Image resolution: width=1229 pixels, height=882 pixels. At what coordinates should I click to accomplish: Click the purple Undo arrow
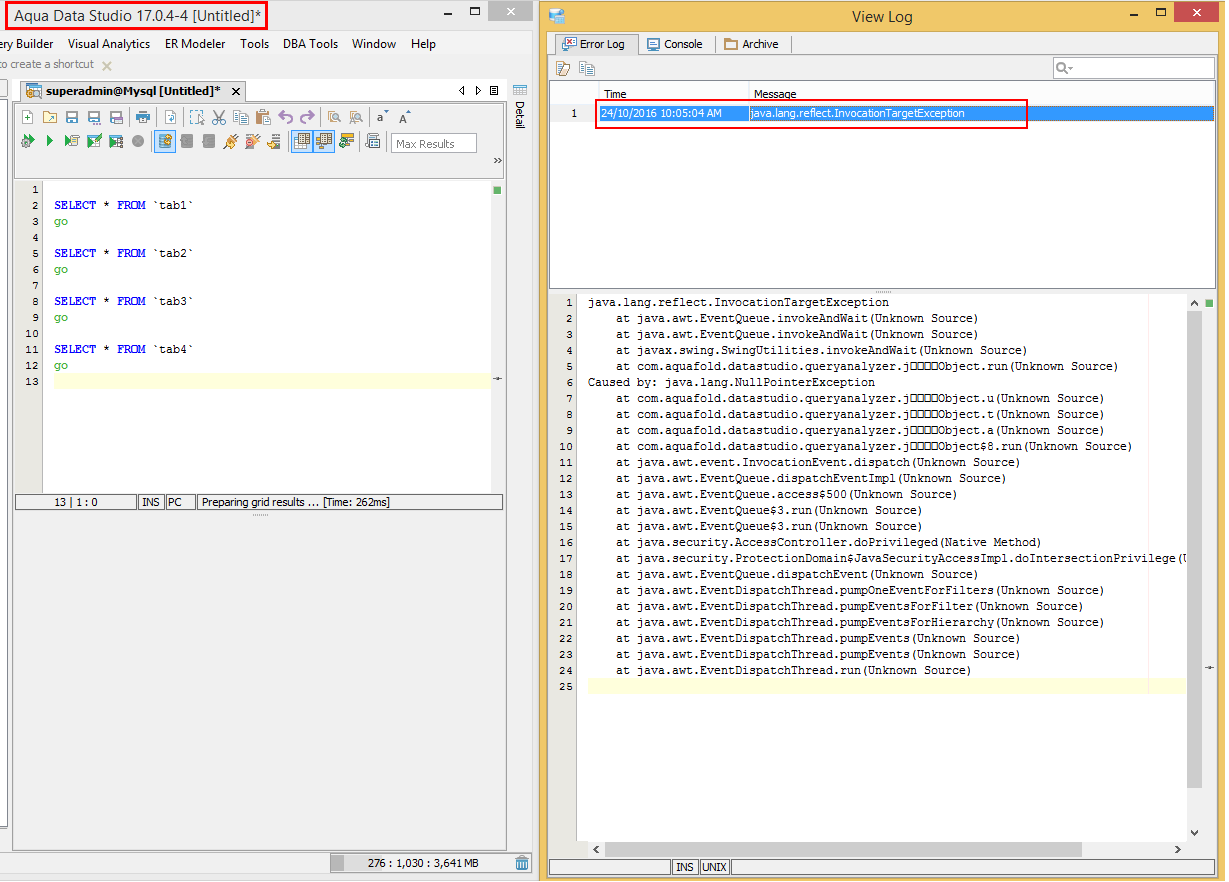tap(286, 117)
